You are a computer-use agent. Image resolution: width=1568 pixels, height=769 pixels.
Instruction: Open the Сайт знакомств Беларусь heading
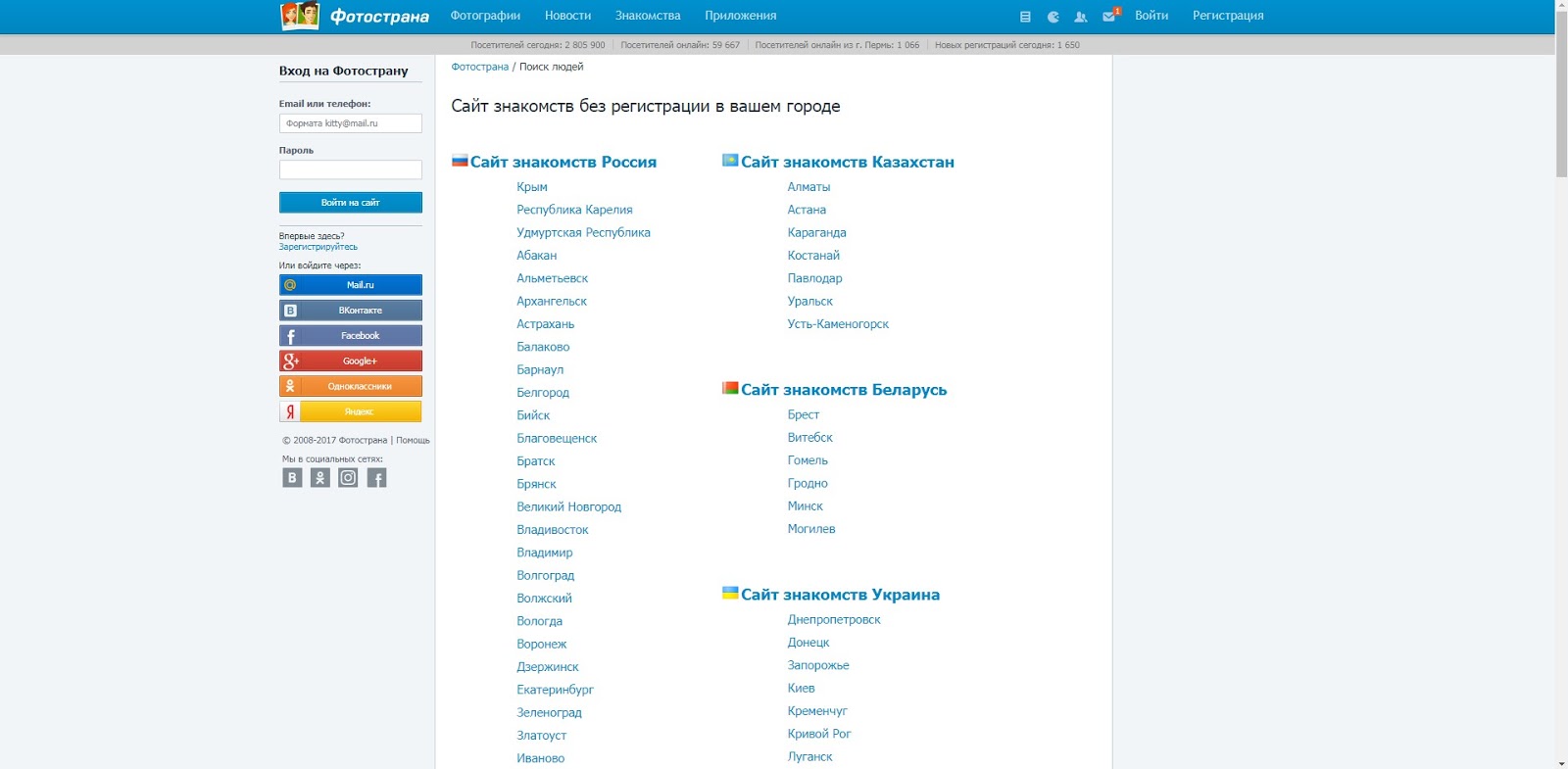(x=844, y=390)
